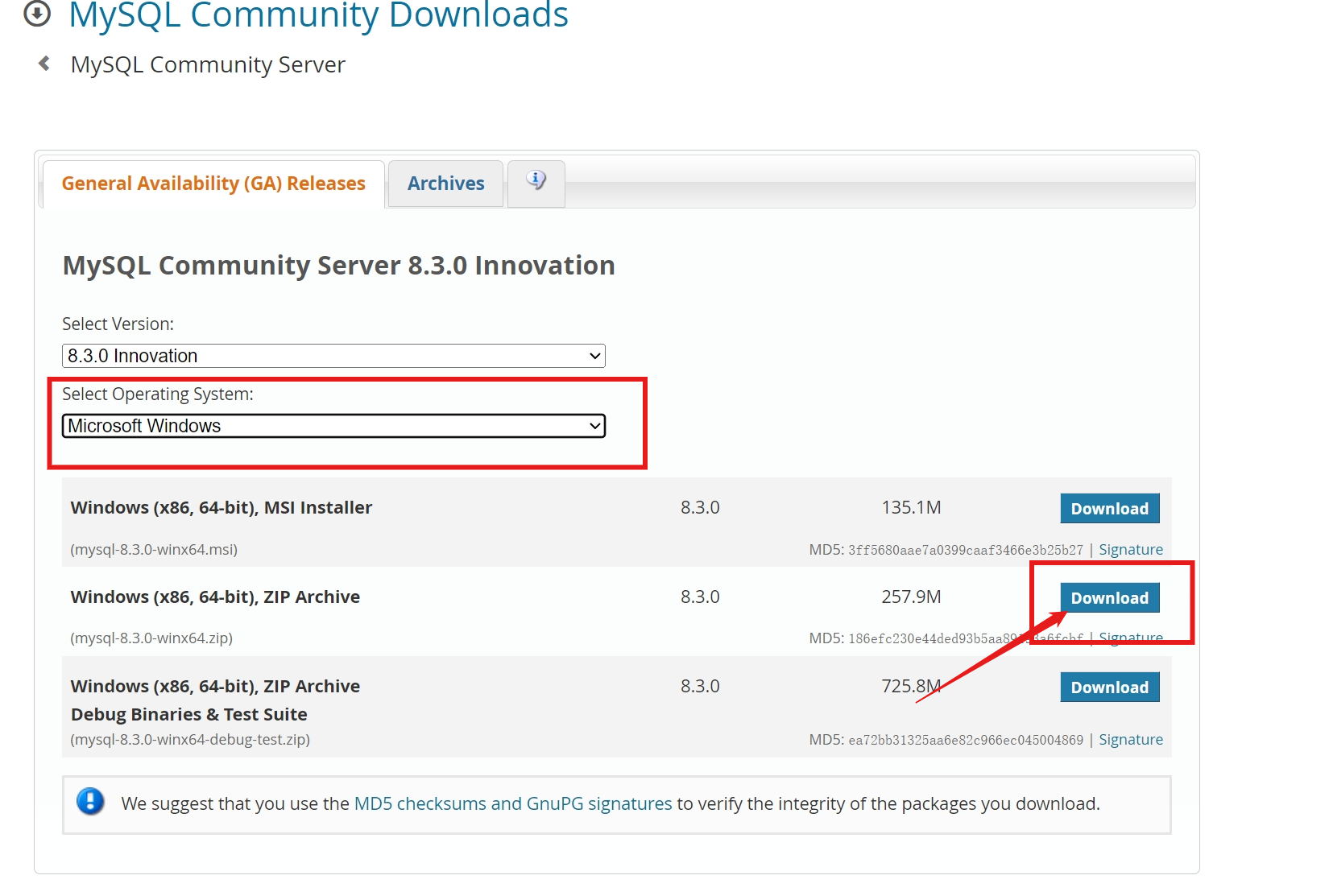Click the mysql-8.3.0-winx64.msi file name
This screenshot has height=896, width=1329.
(154, 550)
